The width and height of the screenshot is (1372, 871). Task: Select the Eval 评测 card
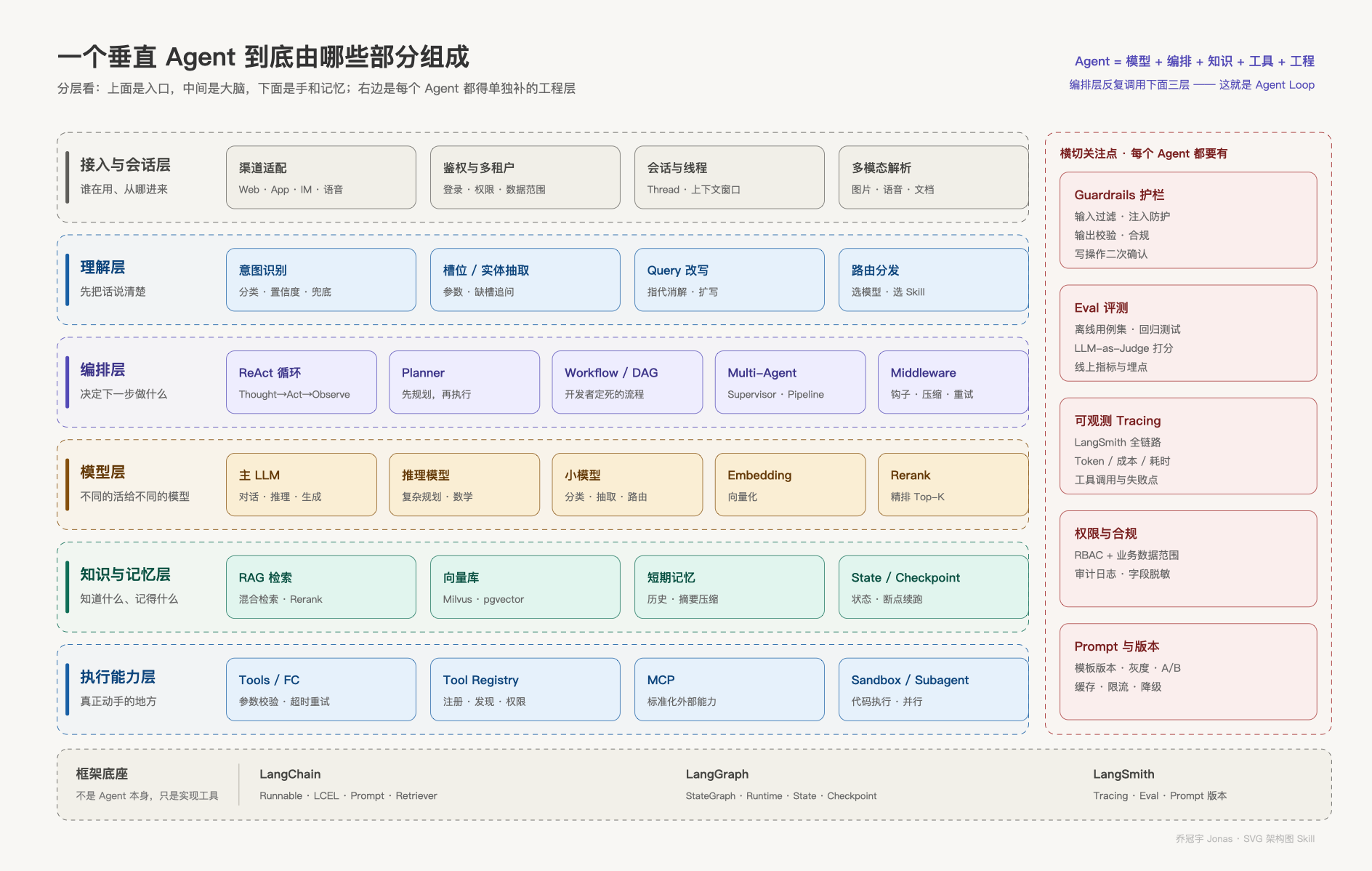[1188, 333]
